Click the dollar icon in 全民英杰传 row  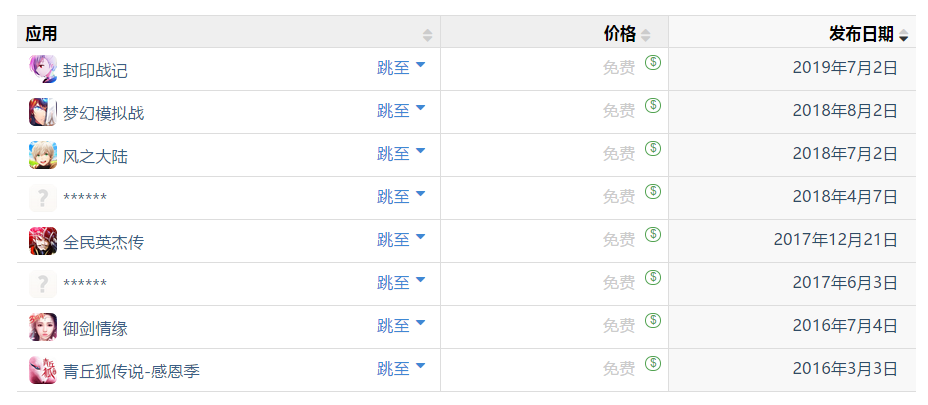(653, 234)
